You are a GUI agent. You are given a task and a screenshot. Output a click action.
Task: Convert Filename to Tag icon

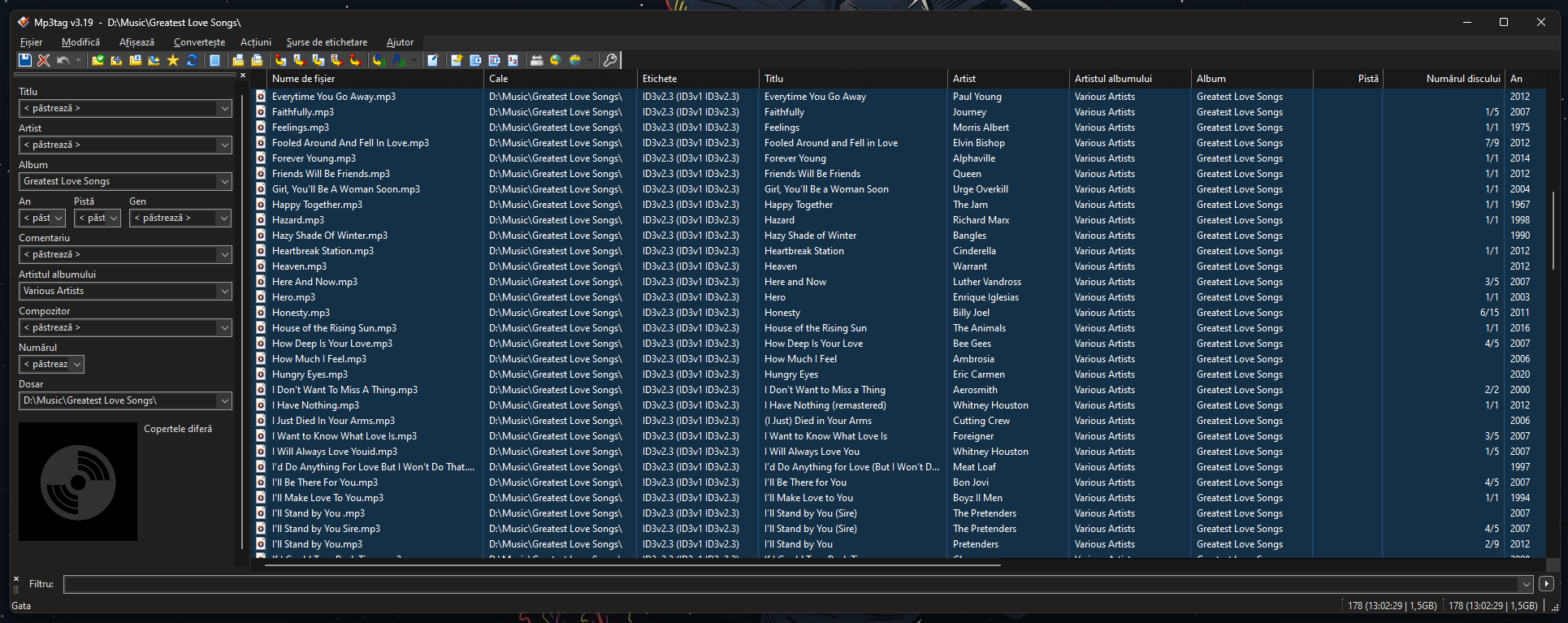point(300,60)
